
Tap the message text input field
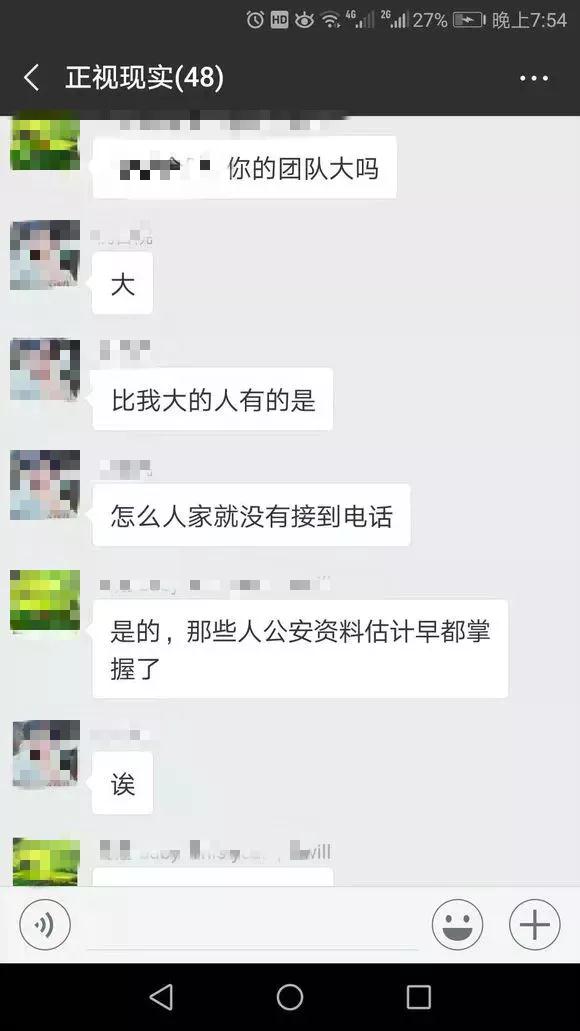click(252, 926)
